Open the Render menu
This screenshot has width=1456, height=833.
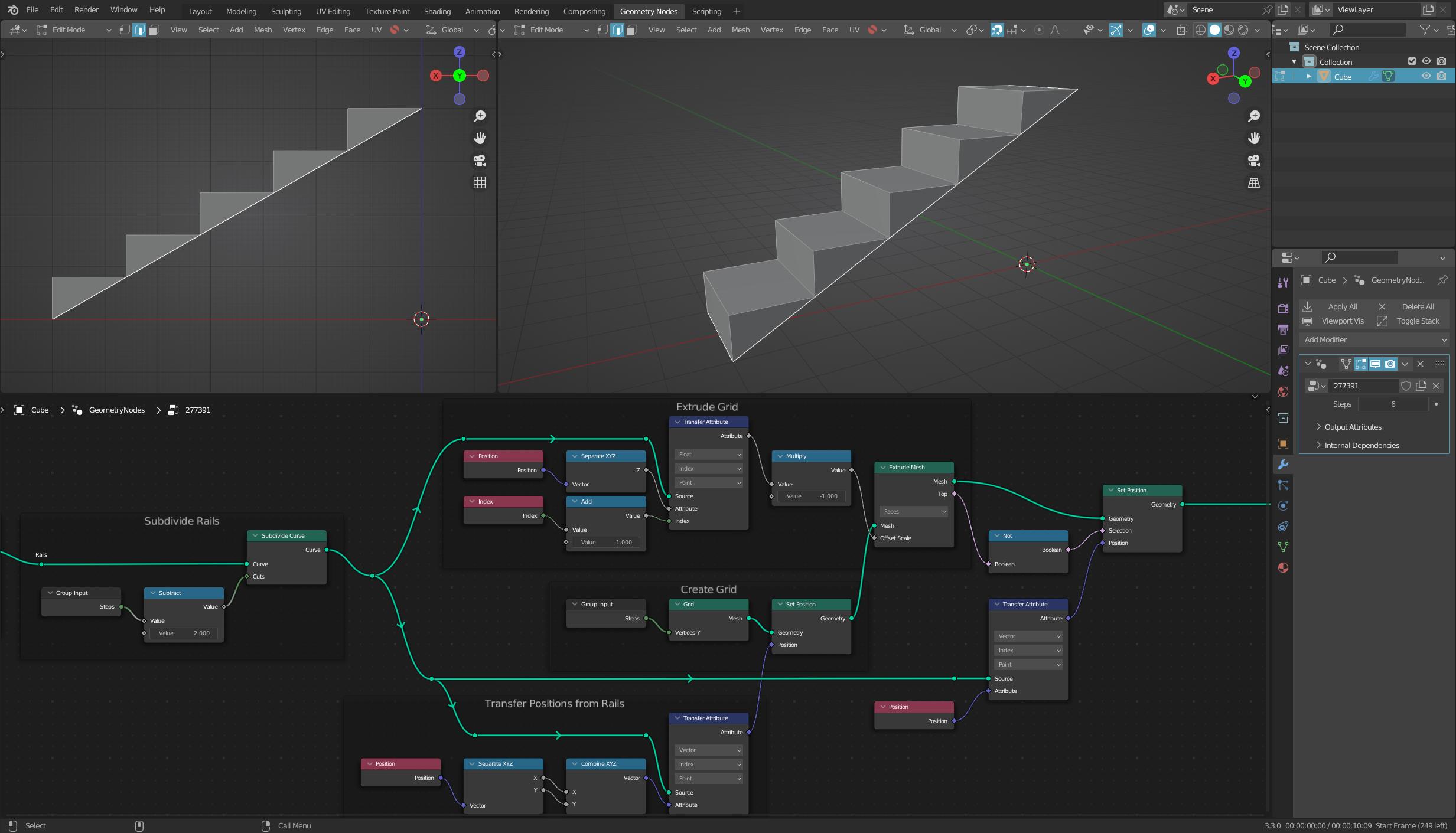86,10
